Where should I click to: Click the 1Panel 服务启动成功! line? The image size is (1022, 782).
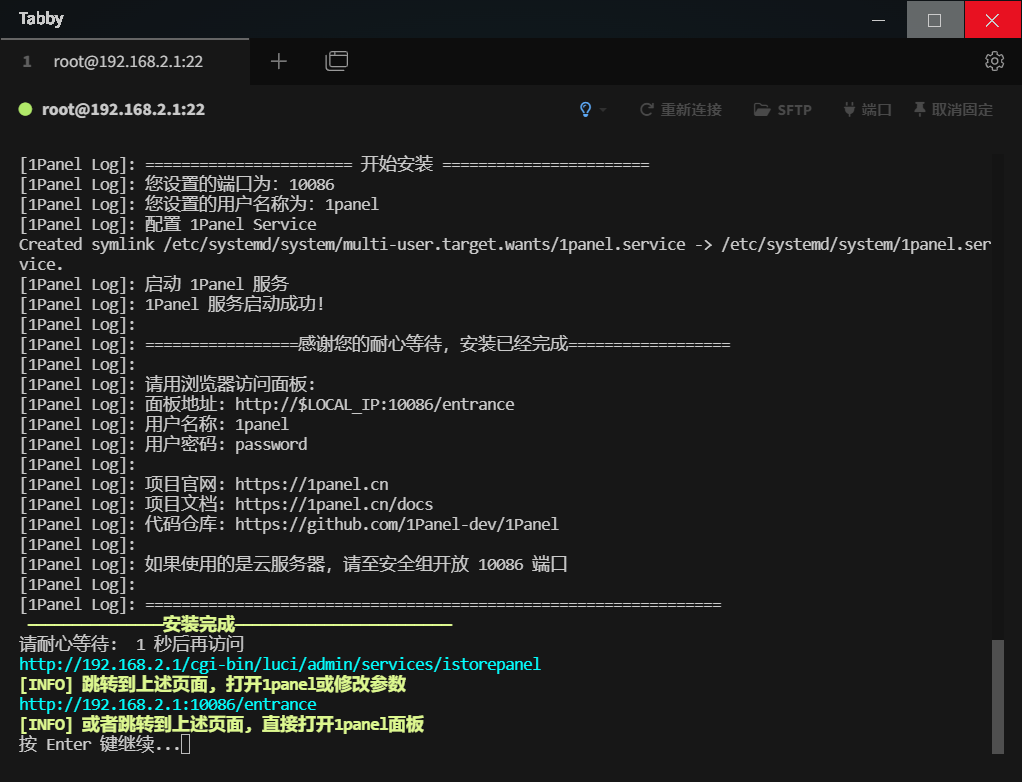coord(171,304)
